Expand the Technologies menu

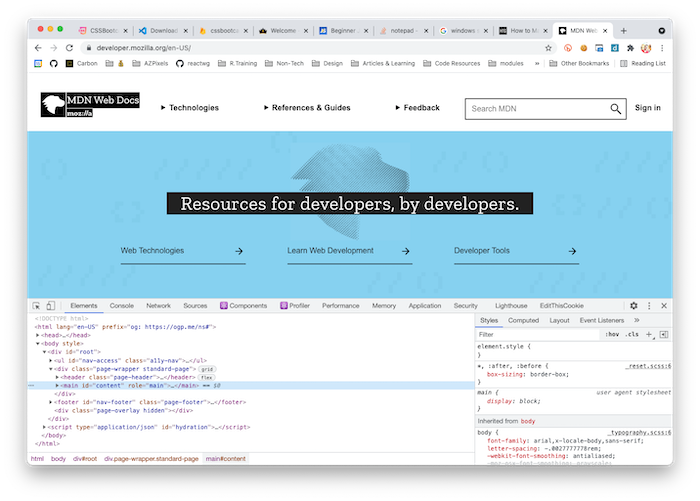tap(190, 108)
